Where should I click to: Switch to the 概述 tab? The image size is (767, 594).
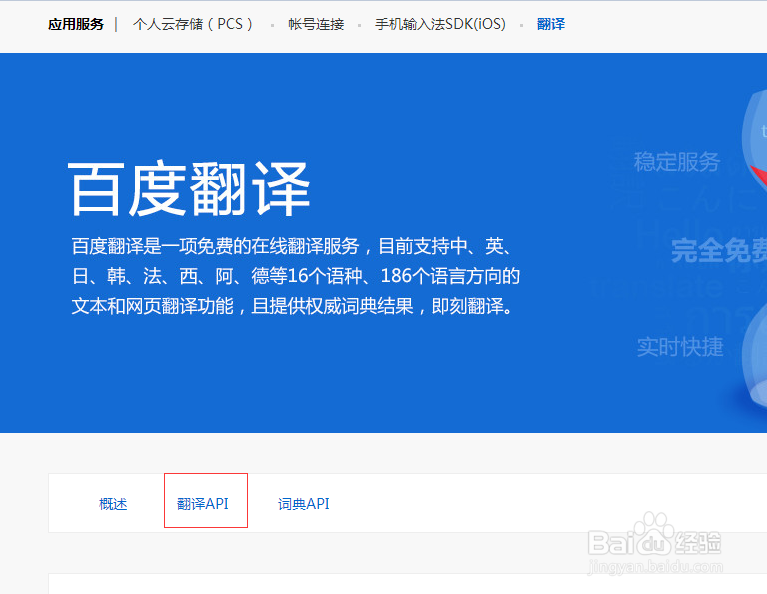(x=113, y=503)
